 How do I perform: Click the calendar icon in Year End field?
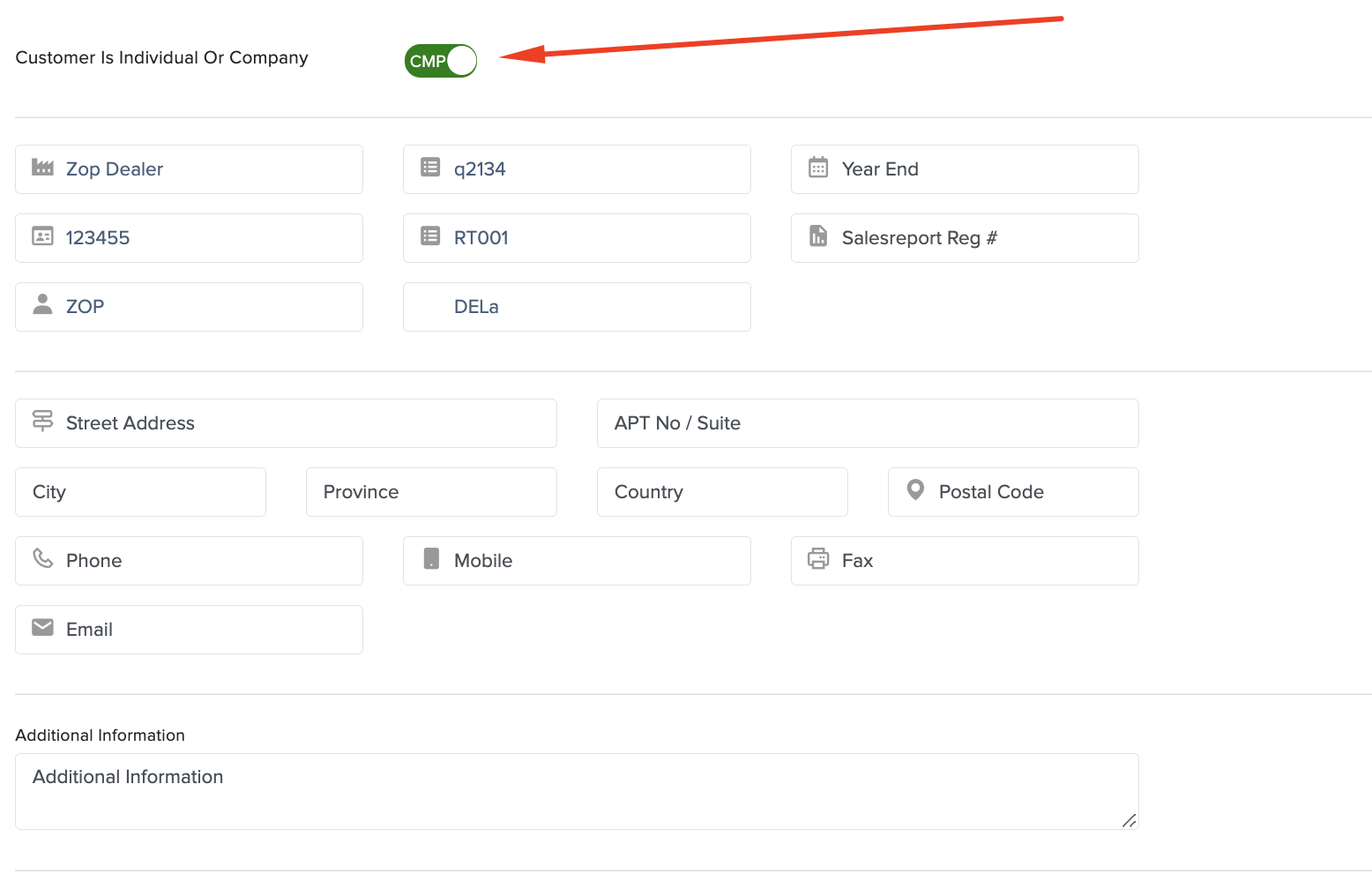(818, 168)
